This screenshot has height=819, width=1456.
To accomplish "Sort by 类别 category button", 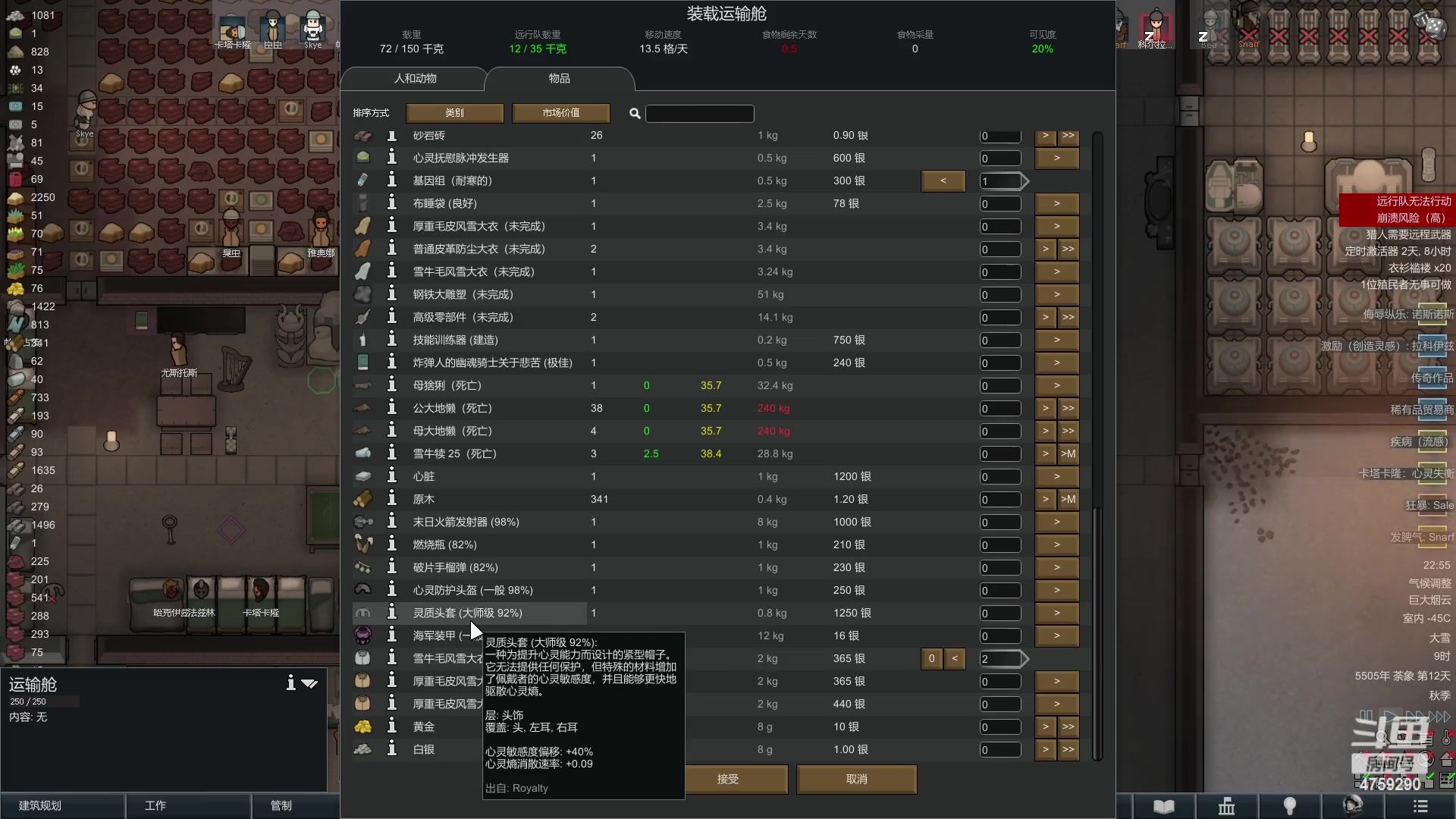I will click(x=454, y=113).
